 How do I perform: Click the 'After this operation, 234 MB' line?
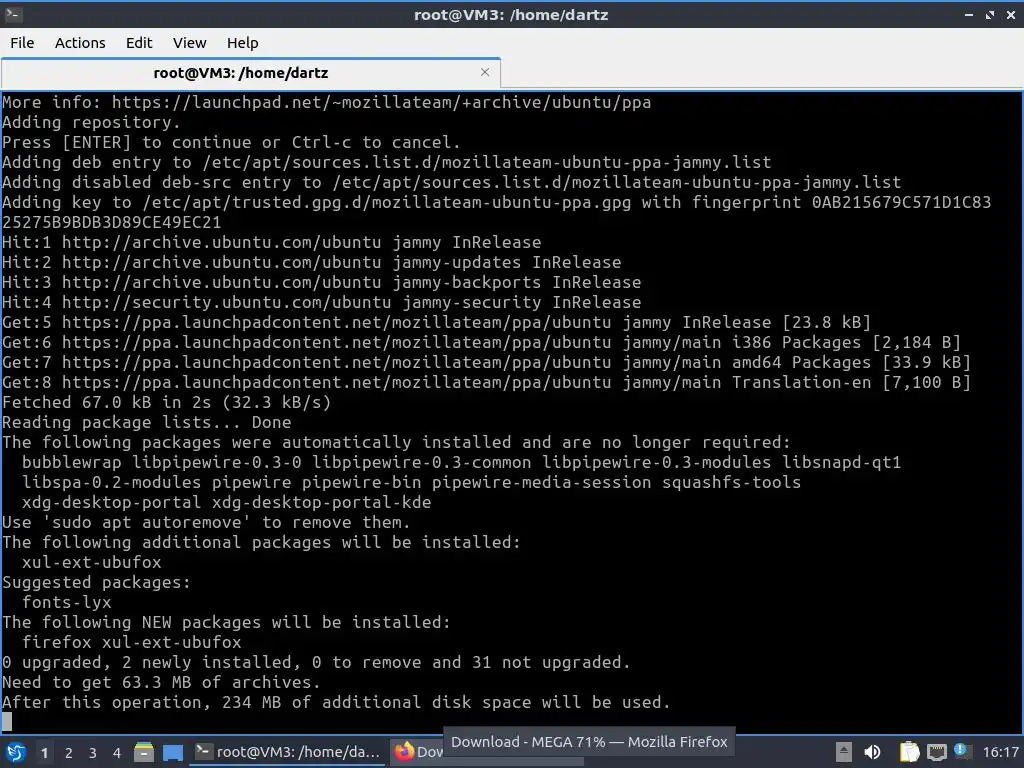[336, 703]
